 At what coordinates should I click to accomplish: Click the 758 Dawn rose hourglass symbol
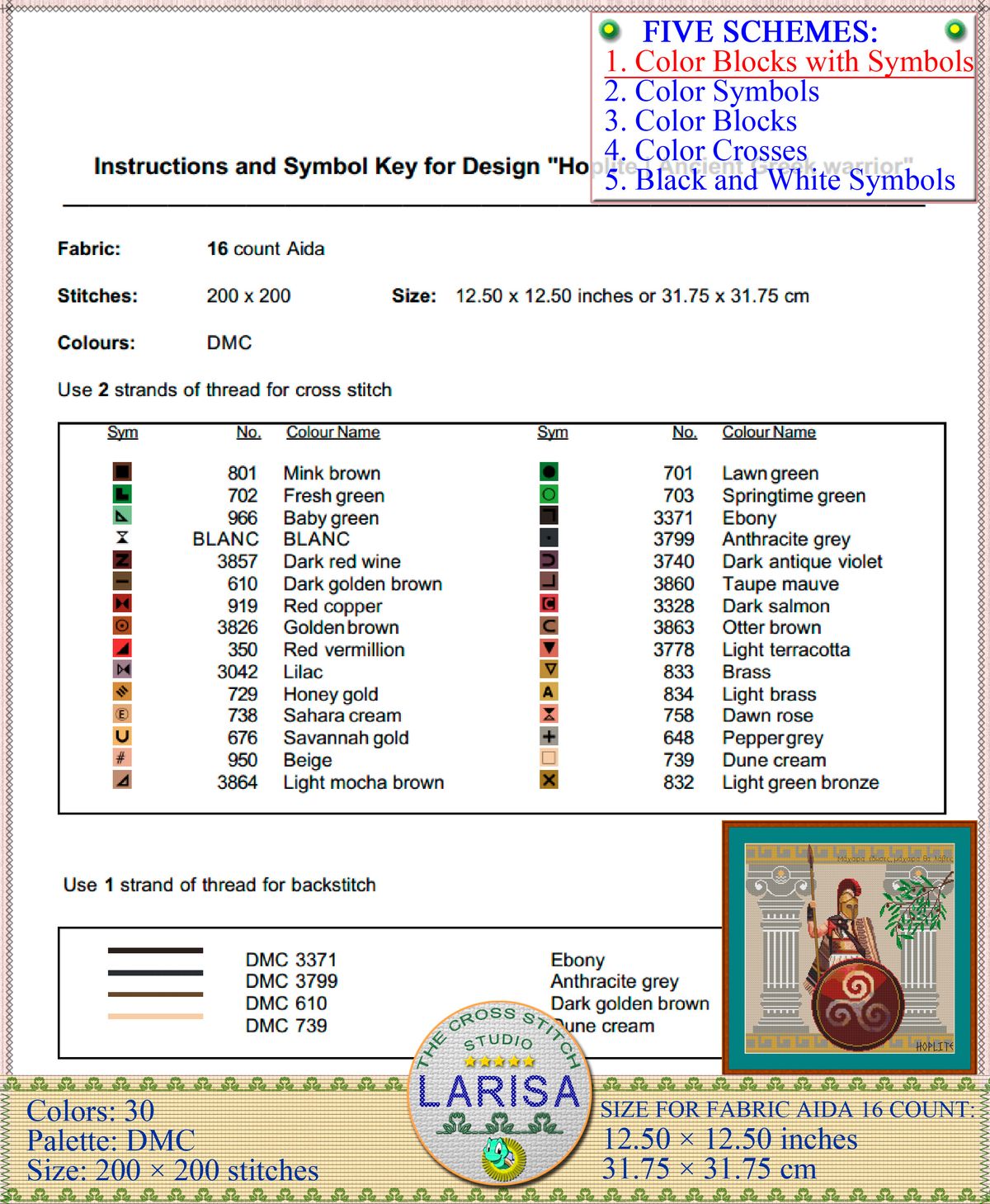point(549,714)
